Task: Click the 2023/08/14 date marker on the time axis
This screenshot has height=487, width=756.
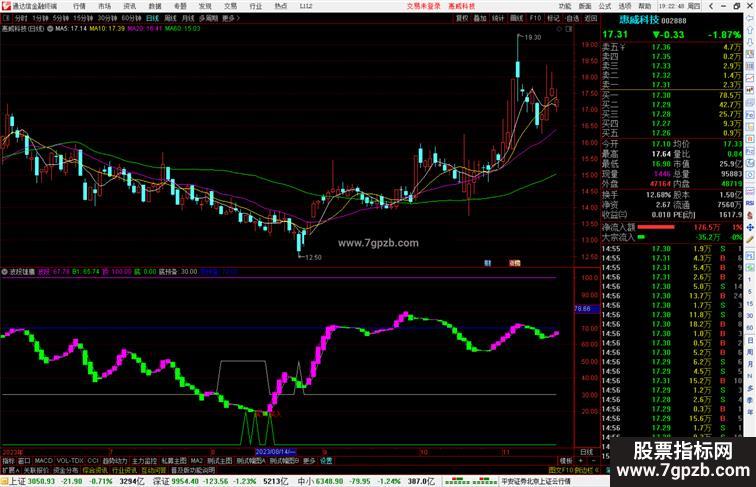Action: 275,452
